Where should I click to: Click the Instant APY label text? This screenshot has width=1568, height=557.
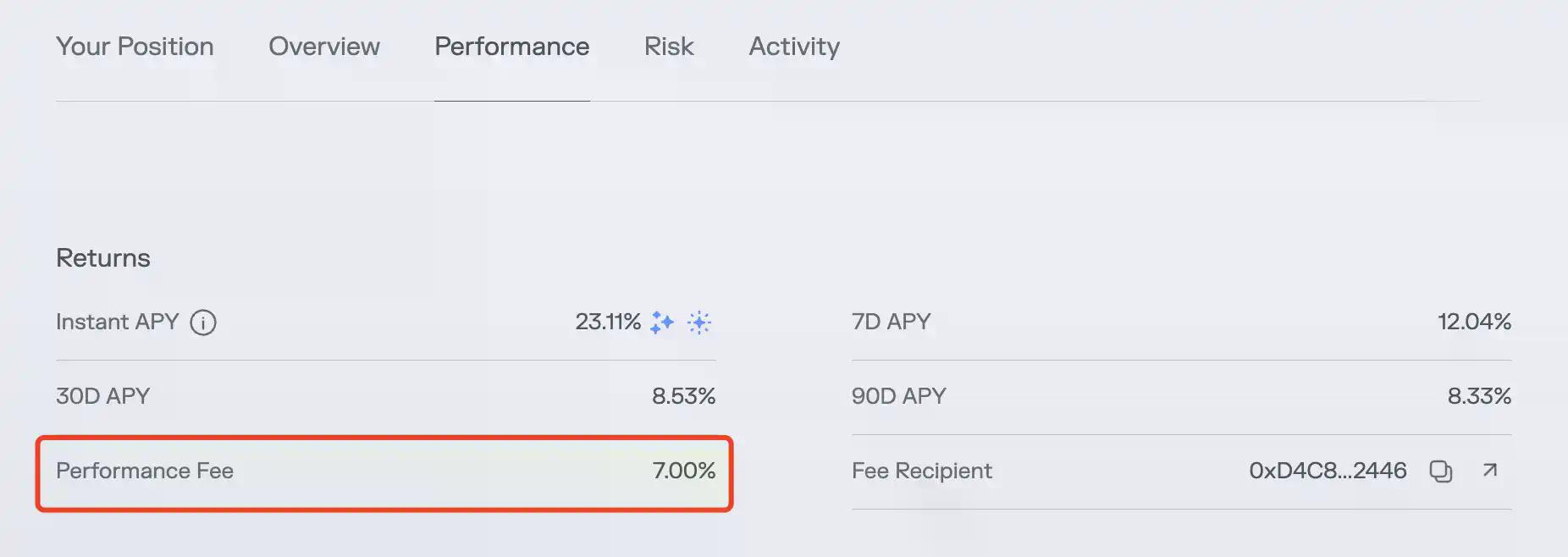[x=118, y=322]
